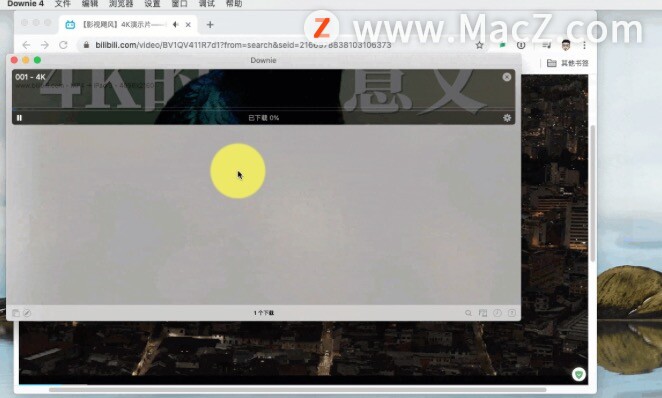Image resolution: width=662 pixels, height=398 pixels.
Task: Click the stacked-windows icon in Downie's bottom bar
Action: pos(16,313)
